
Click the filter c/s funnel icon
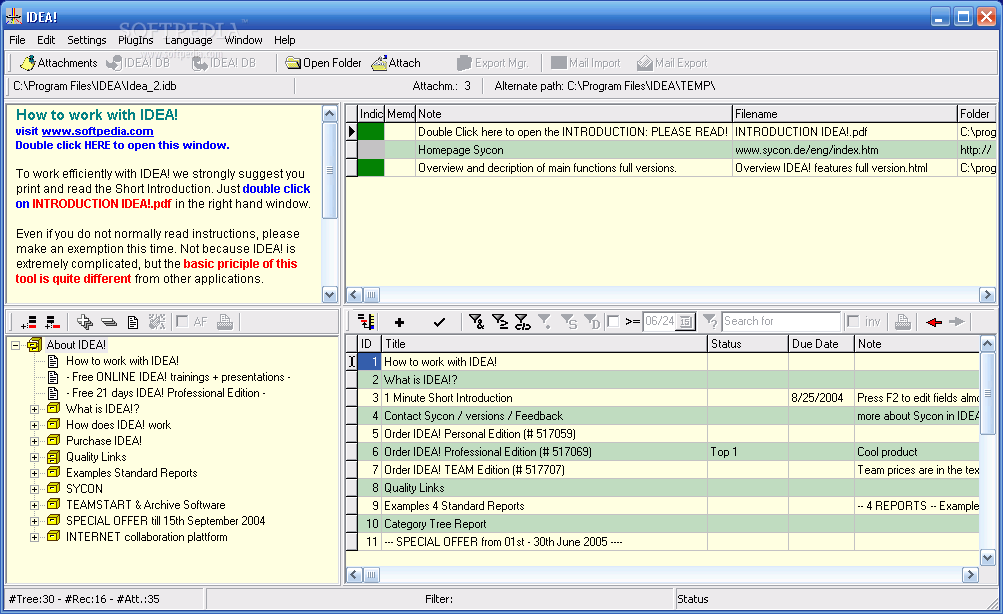(x=523, y=322)
